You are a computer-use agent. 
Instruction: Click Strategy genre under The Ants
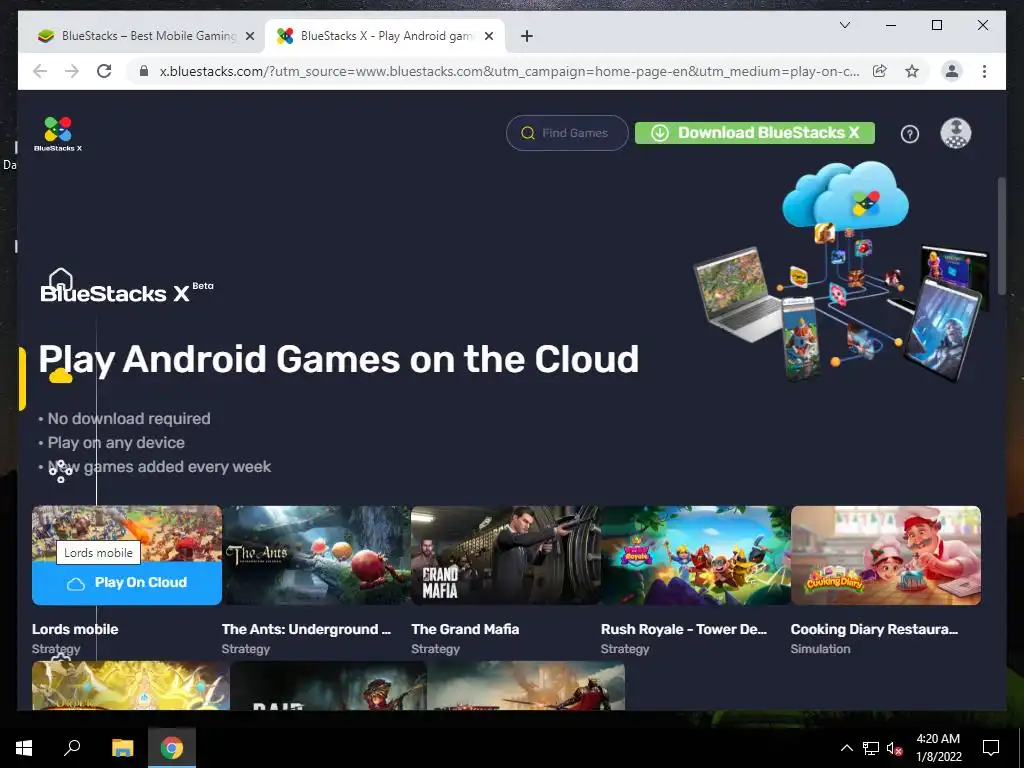click(246, 649)
